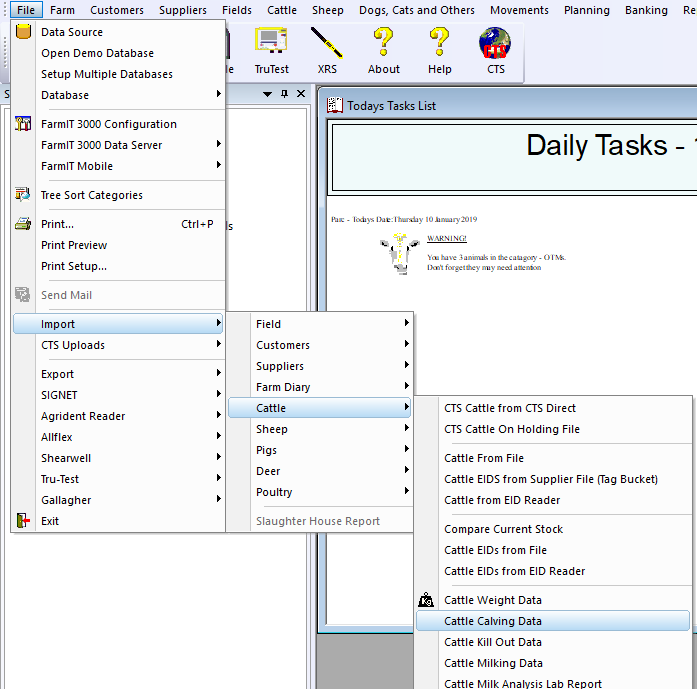This screenshot has height=689, width=697.
Task: Click the Data Source database icon
Action: point(23,32)
